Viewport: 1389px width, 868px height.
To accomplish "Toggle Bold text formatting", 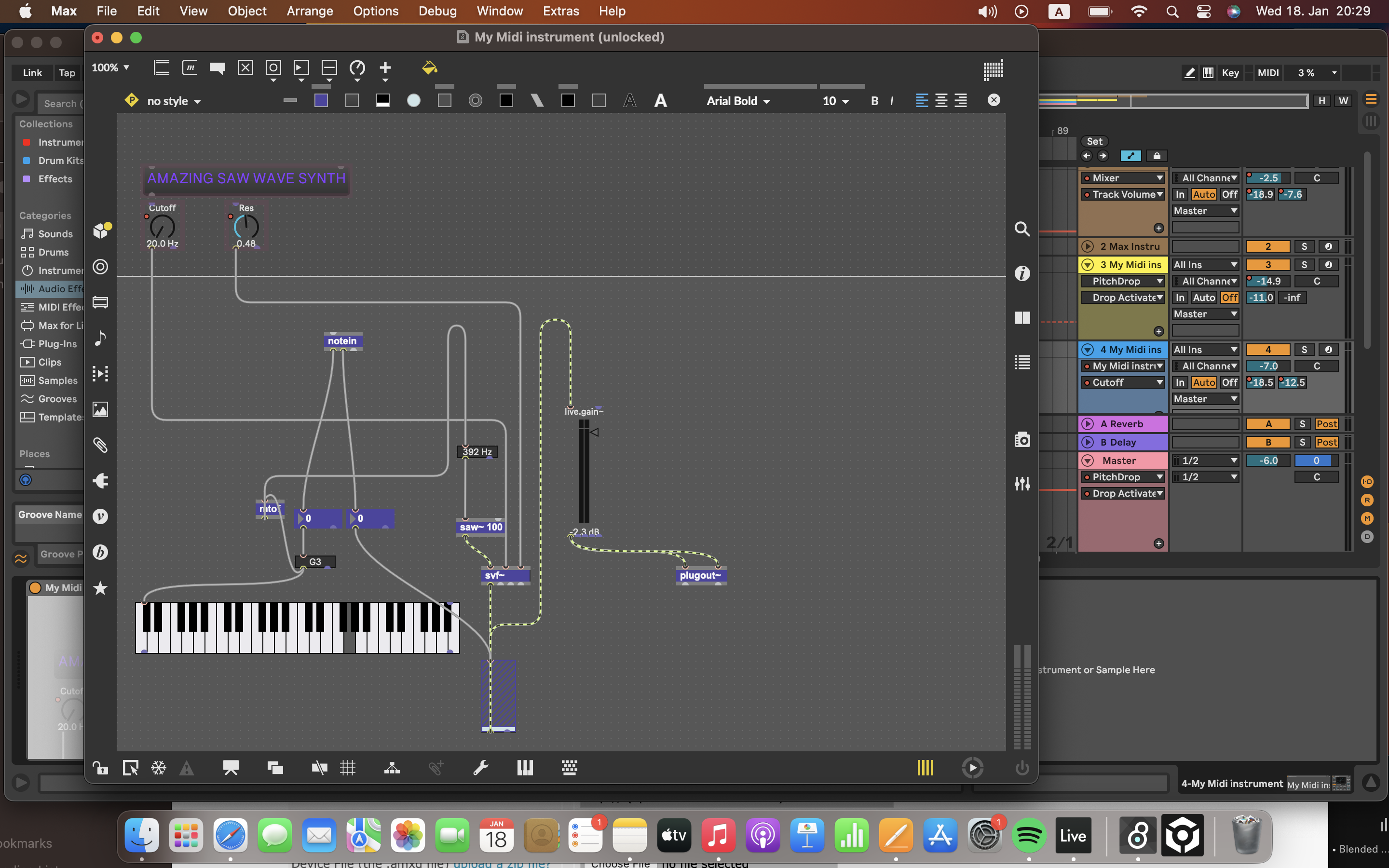I will pos(874,101).
